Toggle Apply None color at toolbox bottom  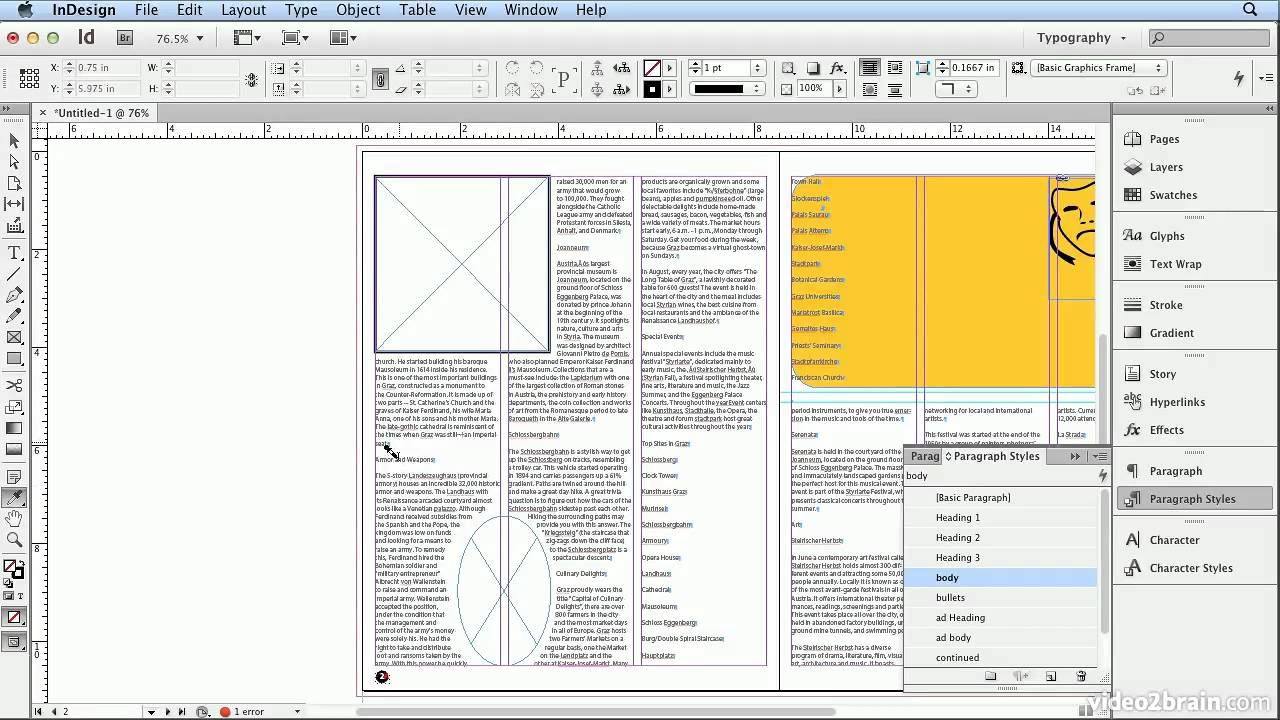(14, 617)
